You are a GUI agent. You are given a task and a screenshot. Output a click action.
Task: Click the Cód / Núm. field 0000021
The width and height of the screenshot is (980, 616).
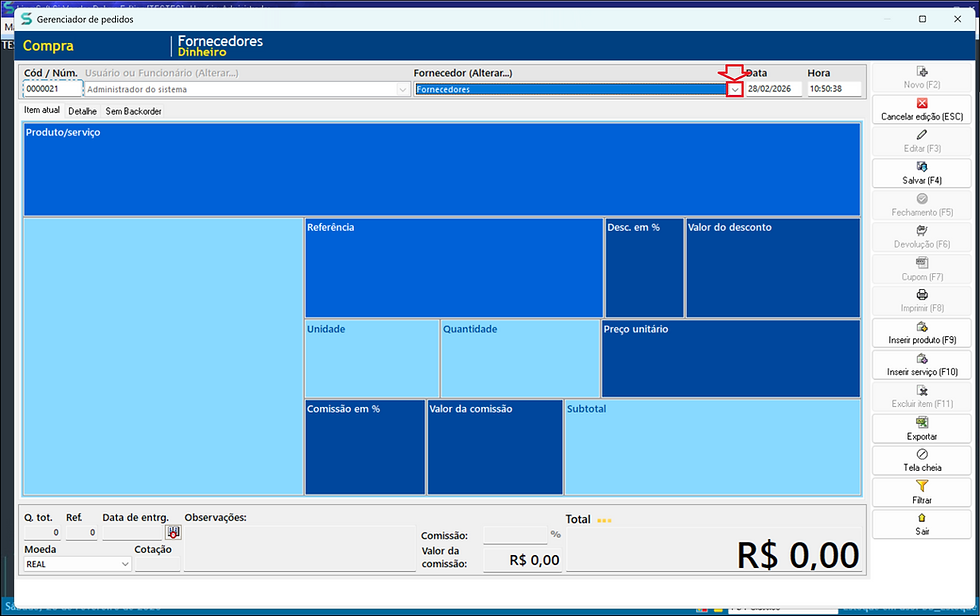(52, 89)
